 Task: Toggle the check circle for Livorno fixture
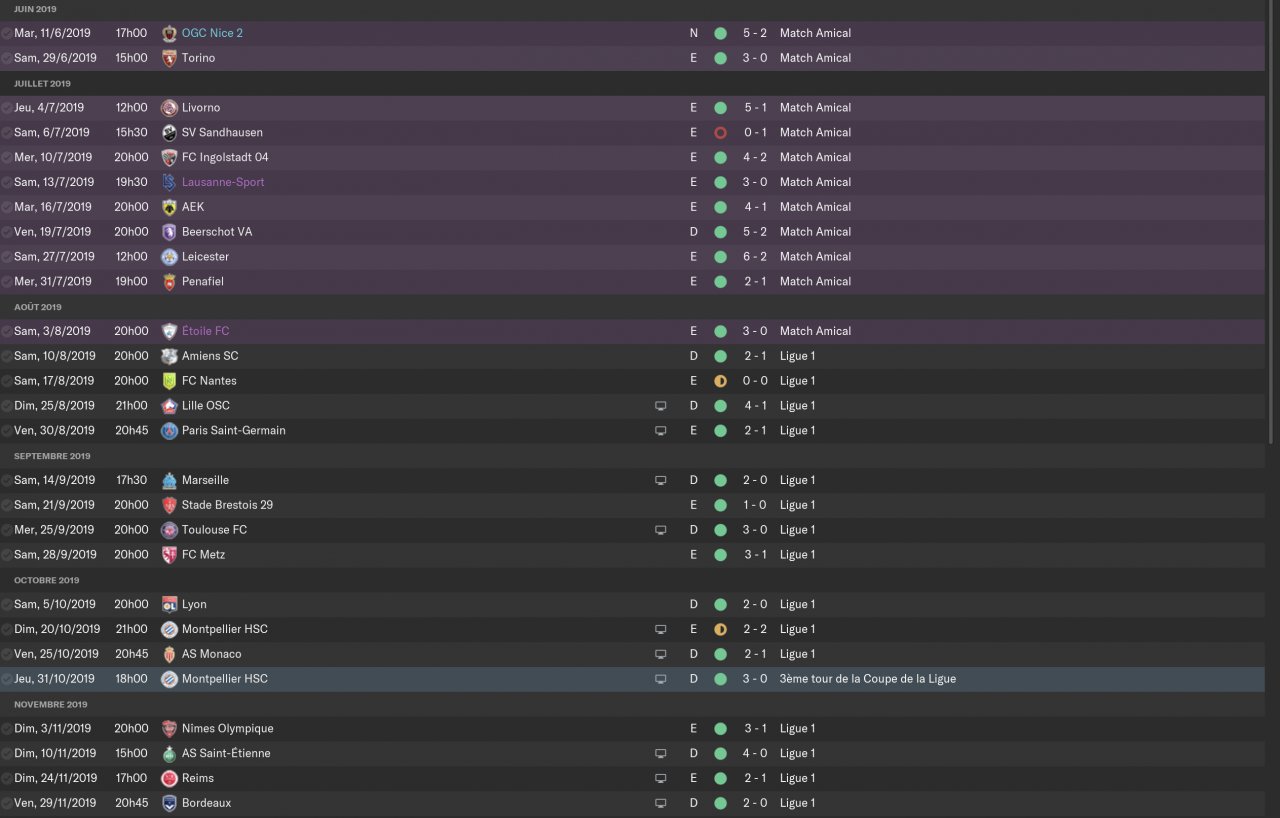pos(7,108)
